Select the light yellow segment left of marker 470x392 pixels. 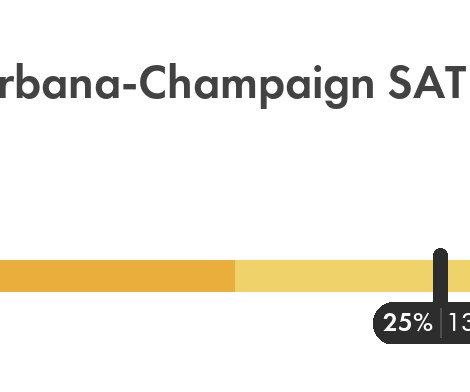pos(334,276)
